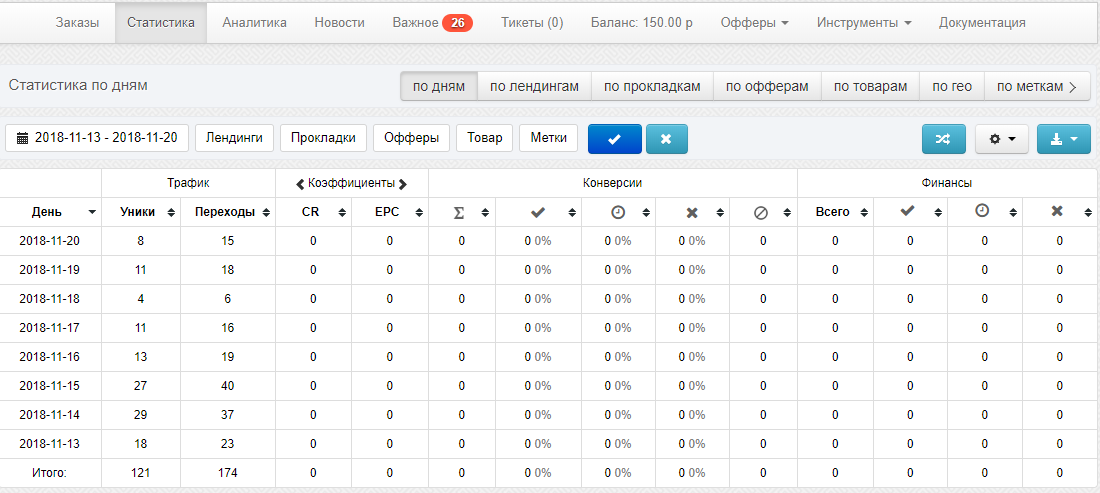
Task: Click the crossed circle trash conversions icon
Action: [761, 212]
